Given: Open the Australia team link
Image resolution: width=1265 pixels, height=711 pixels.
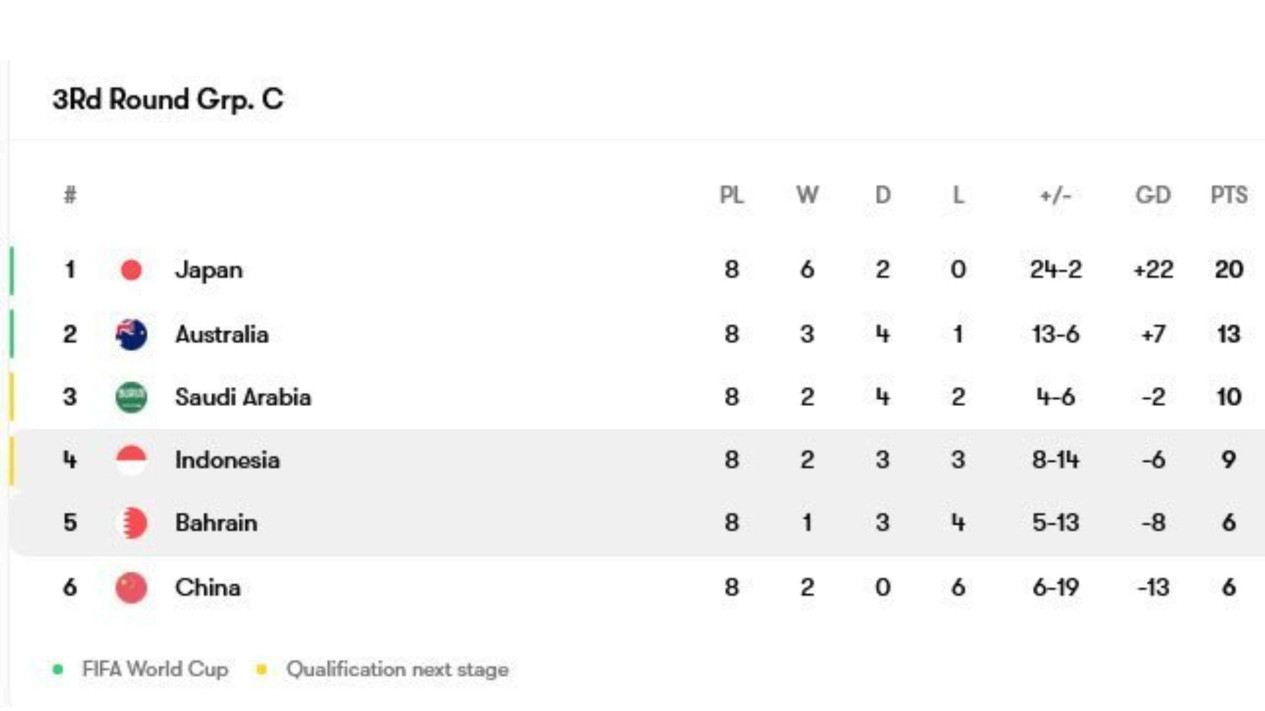Looking at the screenshot, I should 222,334.
